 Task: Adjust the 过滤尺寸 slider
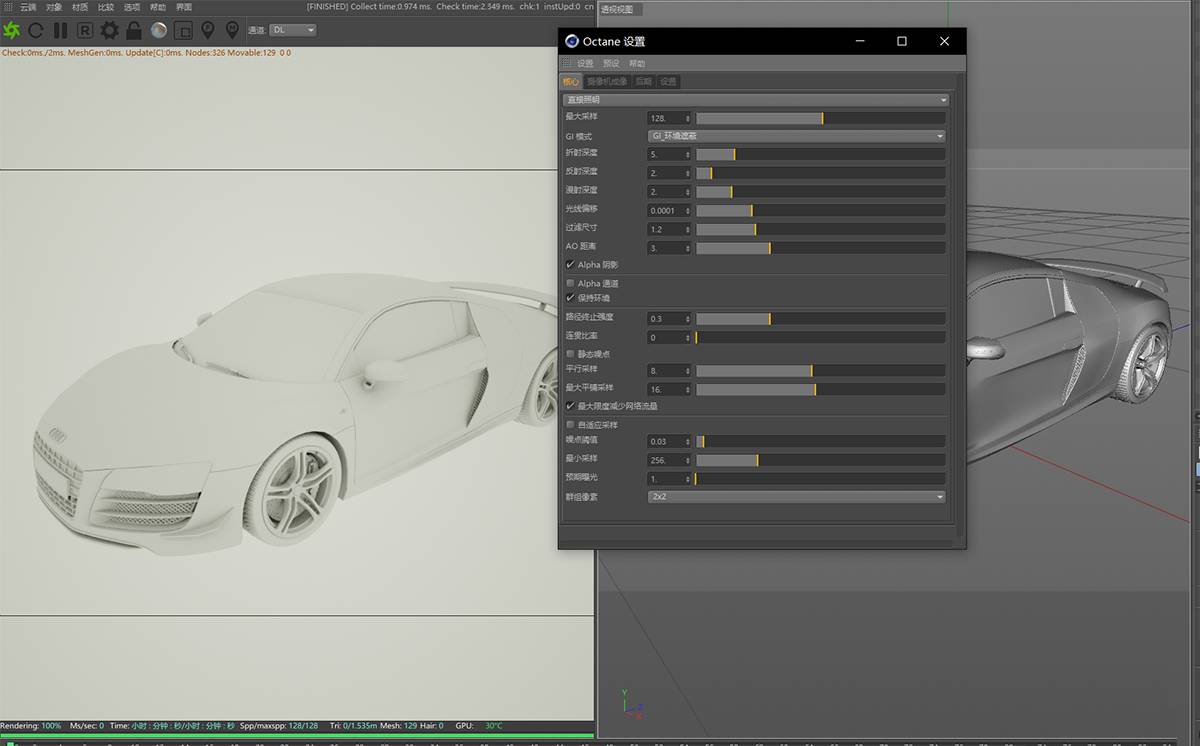tap(821, 229)
